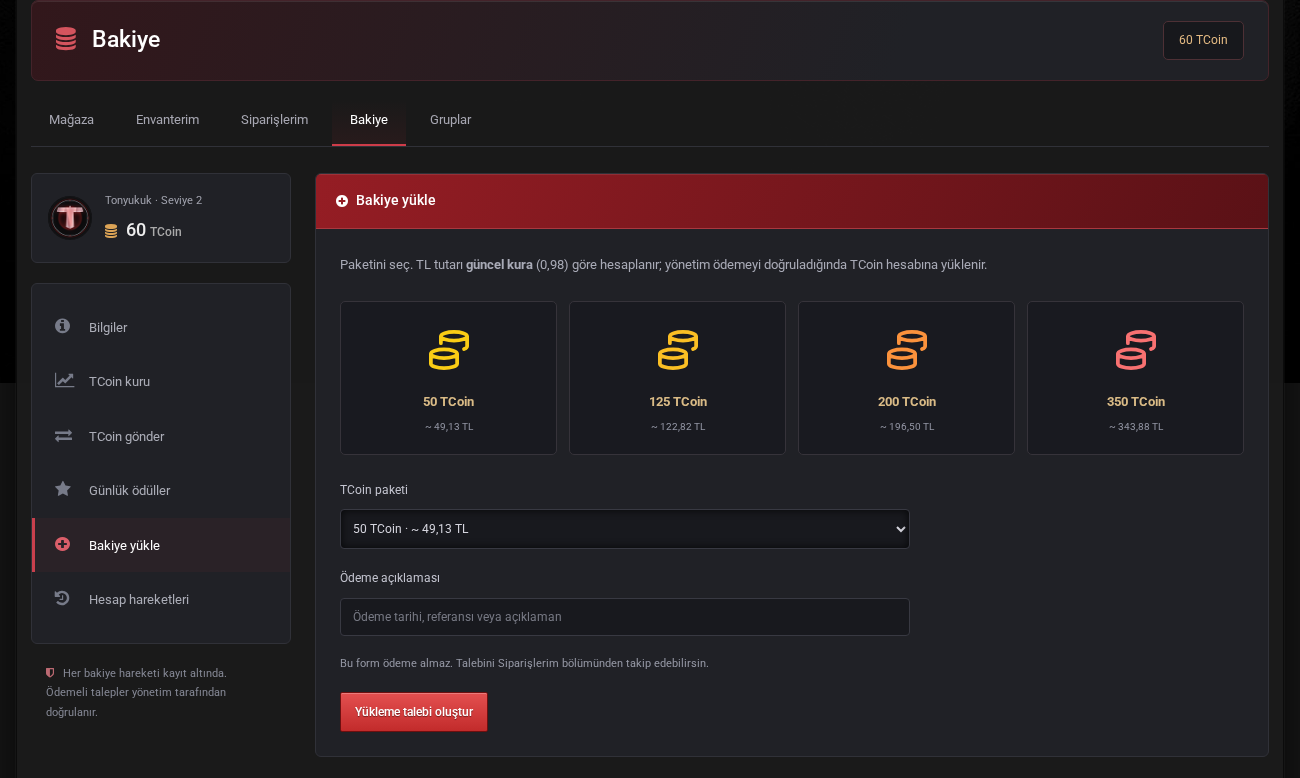Screen dimensions: 1300x778
Task: Click Yükleme talebi oluştur button
Action: (x=414, y=712)
